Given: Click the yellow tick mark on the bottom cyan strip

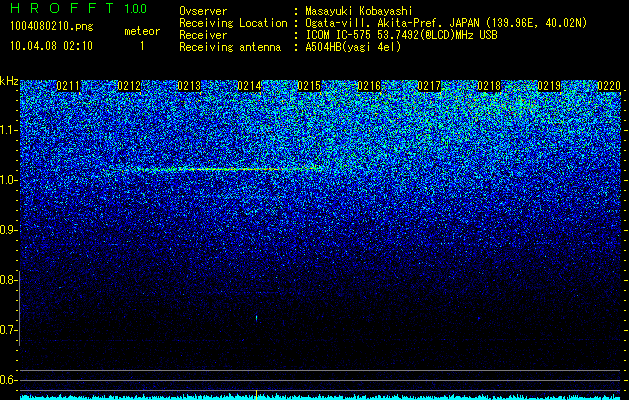Looking at the screenshot, I should (256, 395).
